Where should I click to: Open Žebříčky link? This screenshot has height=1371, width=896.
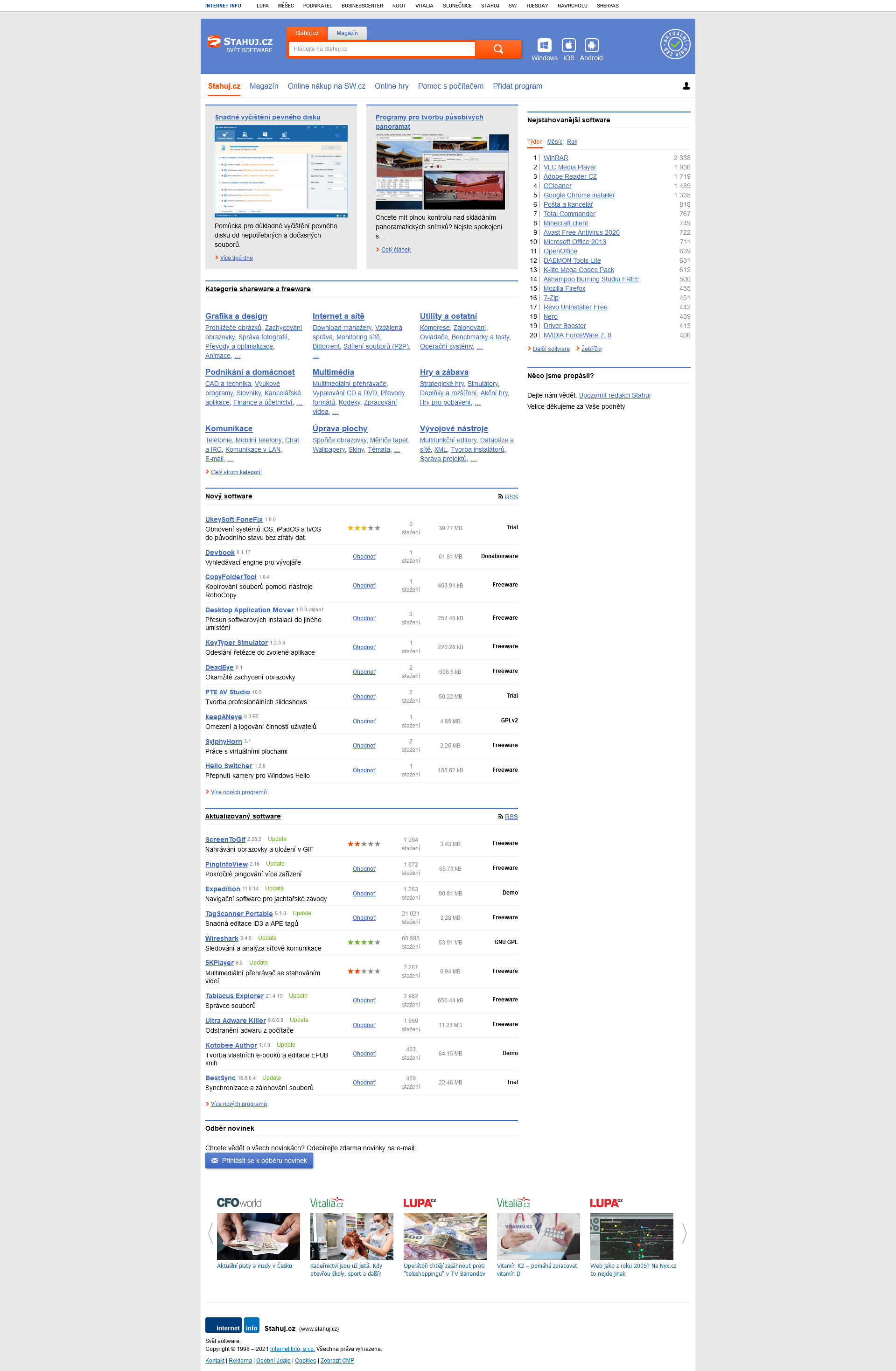click(x=592, y=349)
